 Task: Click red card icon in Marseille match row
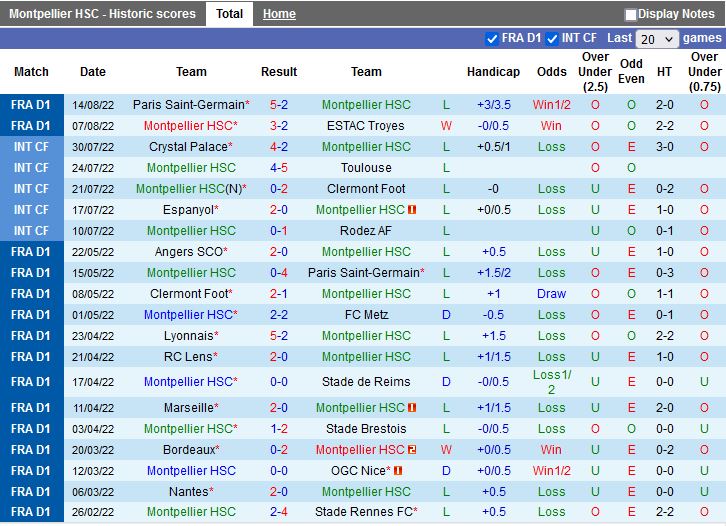pyautogui.click(x=412, y=408)
